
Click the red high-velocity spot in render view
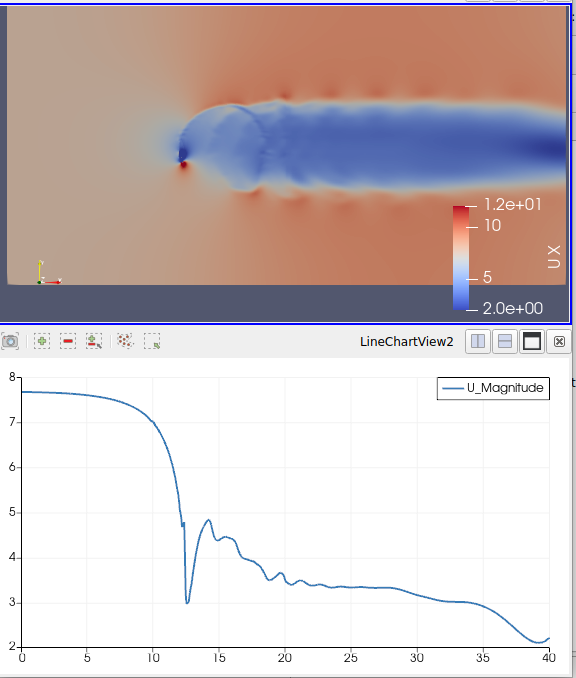pos(184,165)
